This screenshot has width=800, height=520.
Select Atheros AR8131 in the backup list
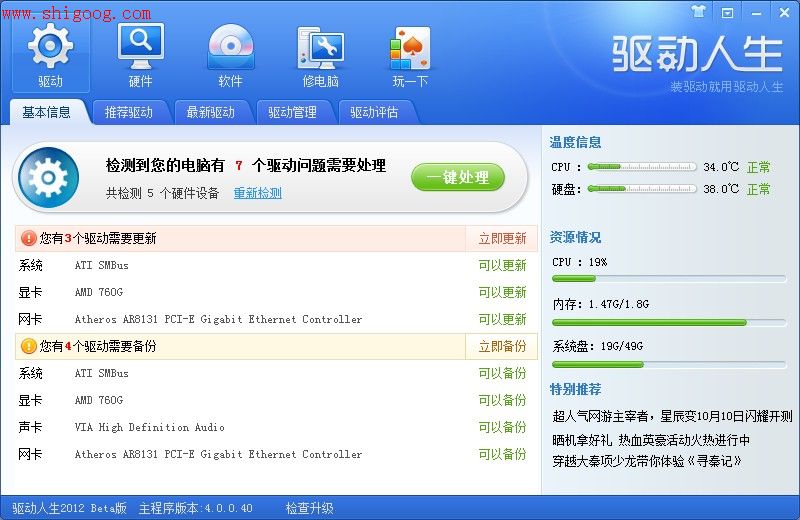point(218,454)
